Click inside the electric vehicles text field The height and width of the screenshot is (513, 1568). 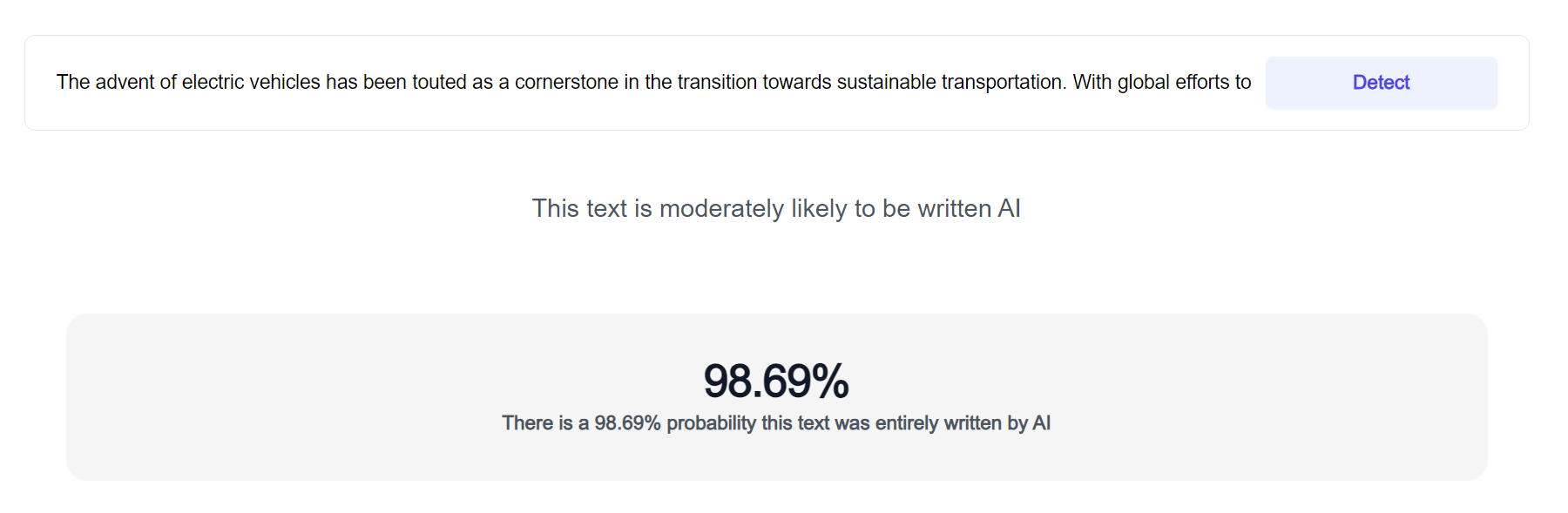click(653, 83)
